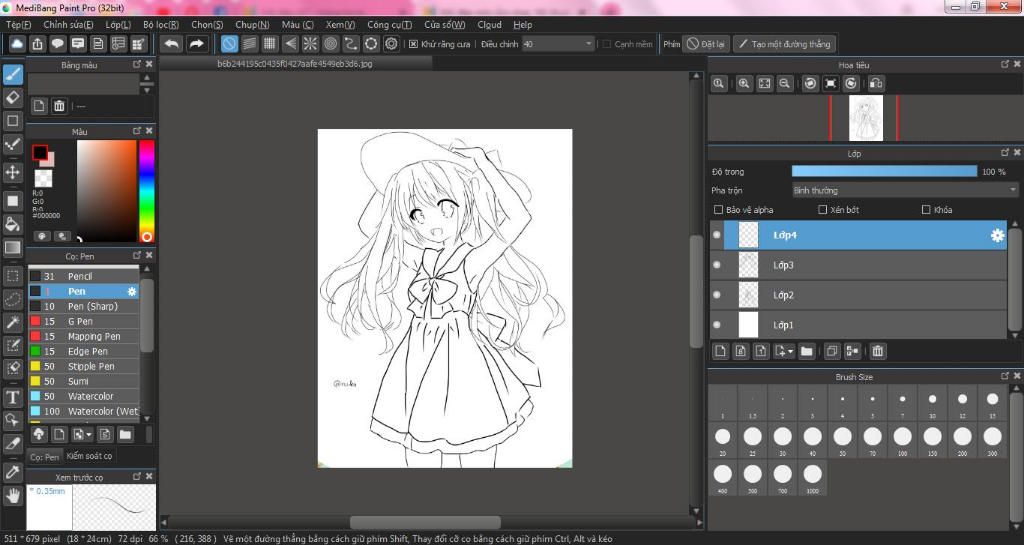The width and height of the screenshot is (1024, 545).
Task: Hide layer Lớp1 visibility dot
Action: 717,325
